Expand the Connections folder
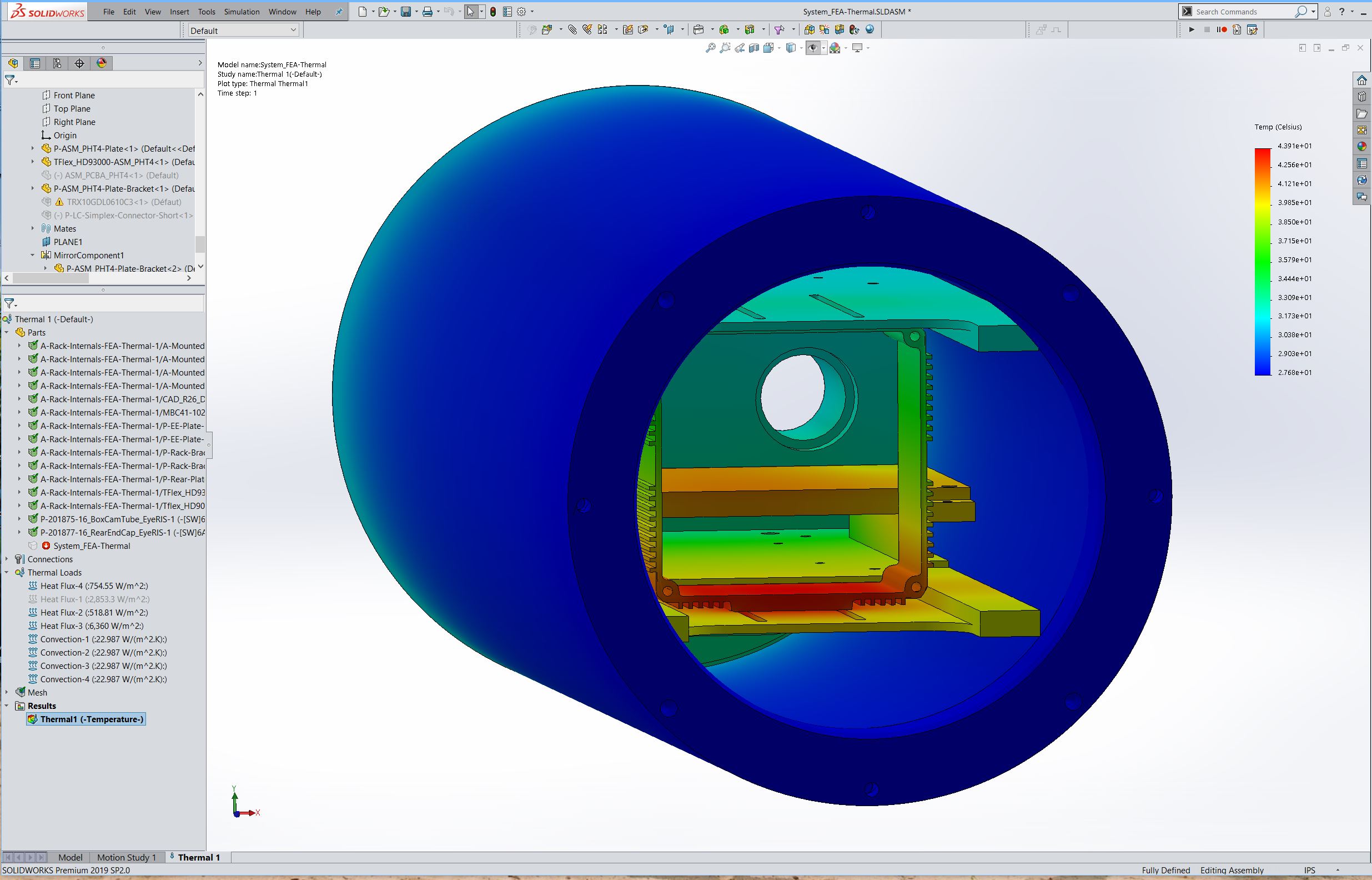Screen dimensions: 1372x880 click(7, 559)
